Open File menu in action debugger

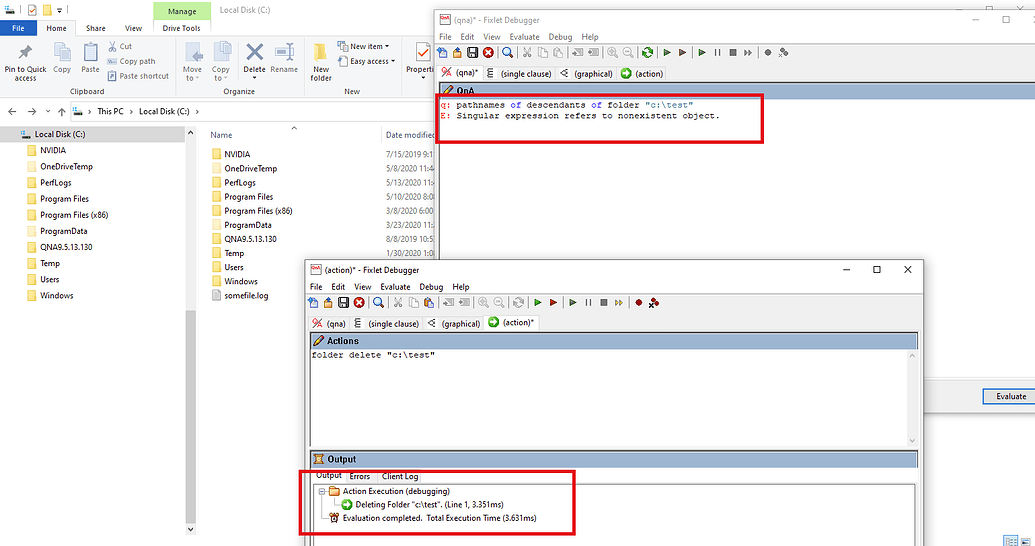tap(316, 287)
